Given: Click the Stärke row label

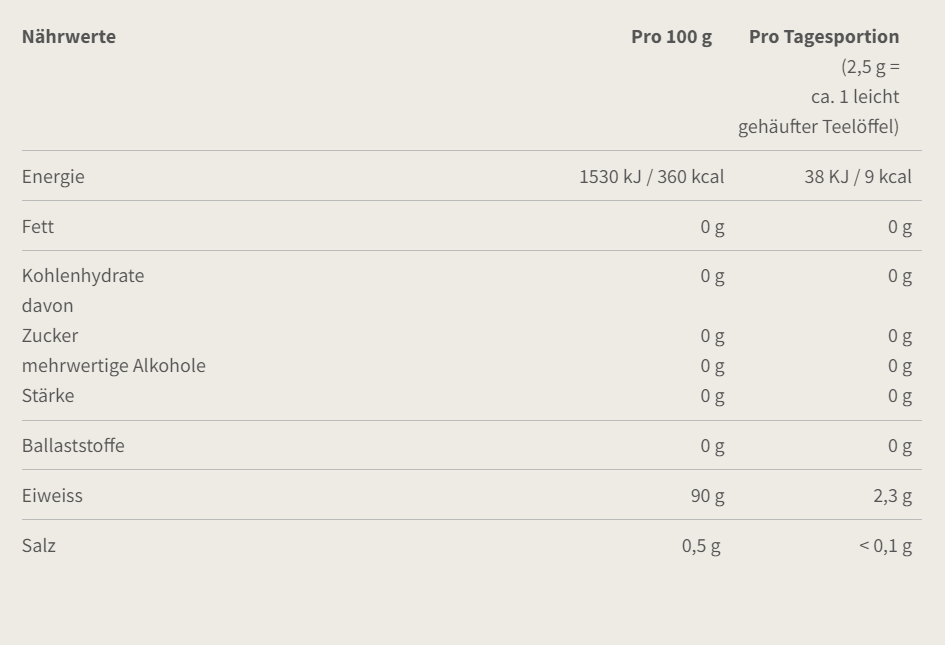Looking at the screenshot, I should coord(48,396).
